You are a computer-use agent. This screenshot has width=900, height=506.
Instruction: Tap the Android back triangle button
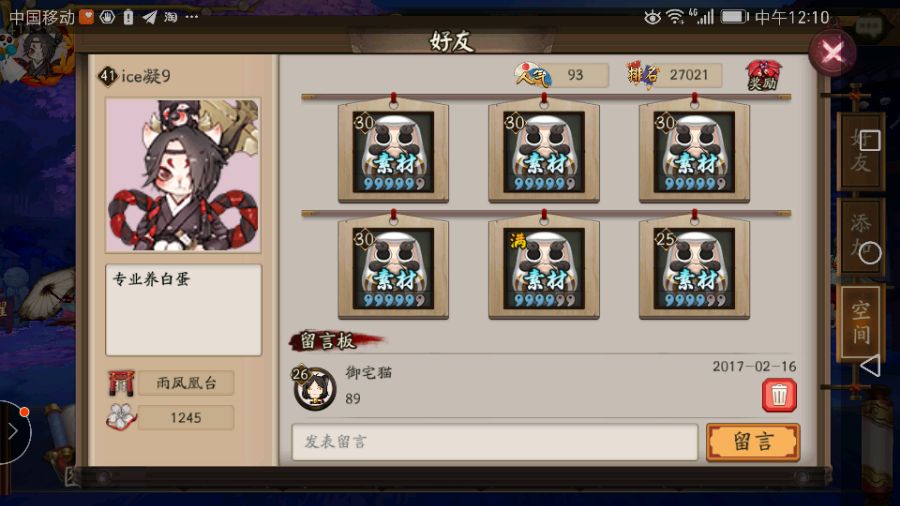tap(870, 365)
